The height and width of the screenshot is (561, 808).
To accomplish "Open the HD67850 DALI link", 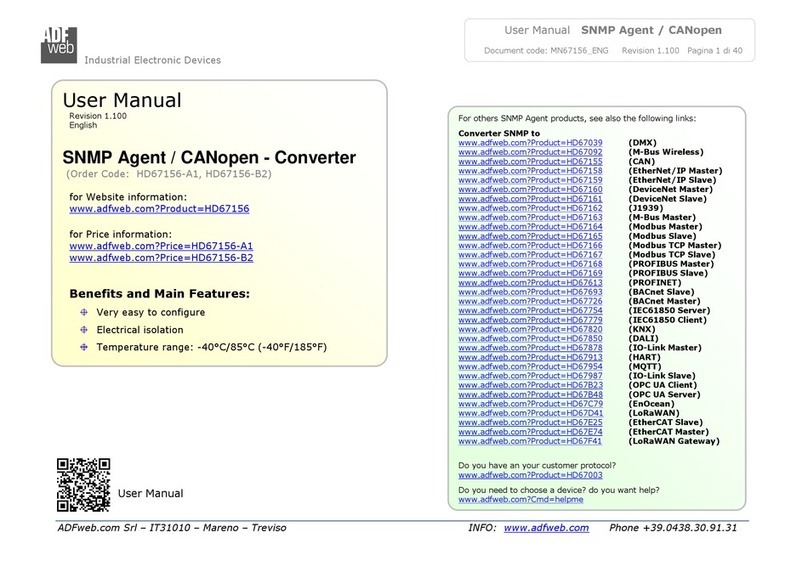I will [530, 338].
